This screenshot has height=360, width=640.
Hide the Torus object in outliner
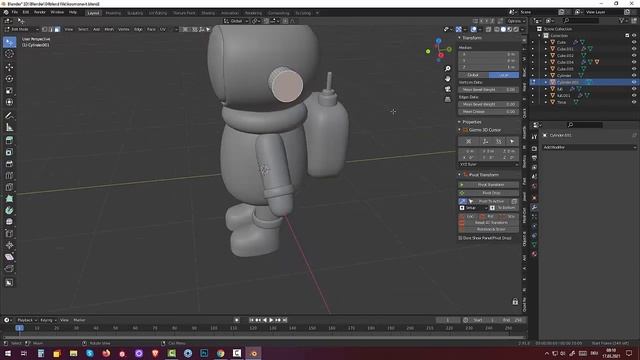click(634, 102)
